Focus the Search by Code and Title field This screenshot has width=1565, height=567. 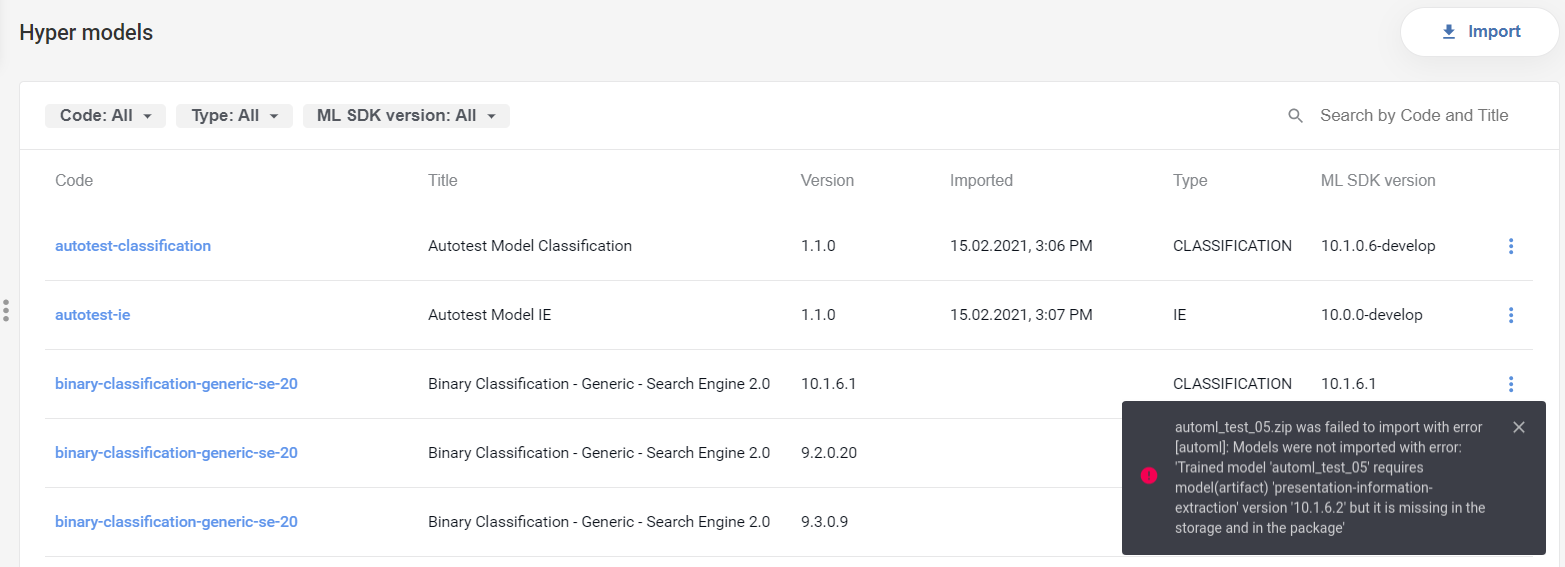pyautogui.click(x=1414, y=116)
